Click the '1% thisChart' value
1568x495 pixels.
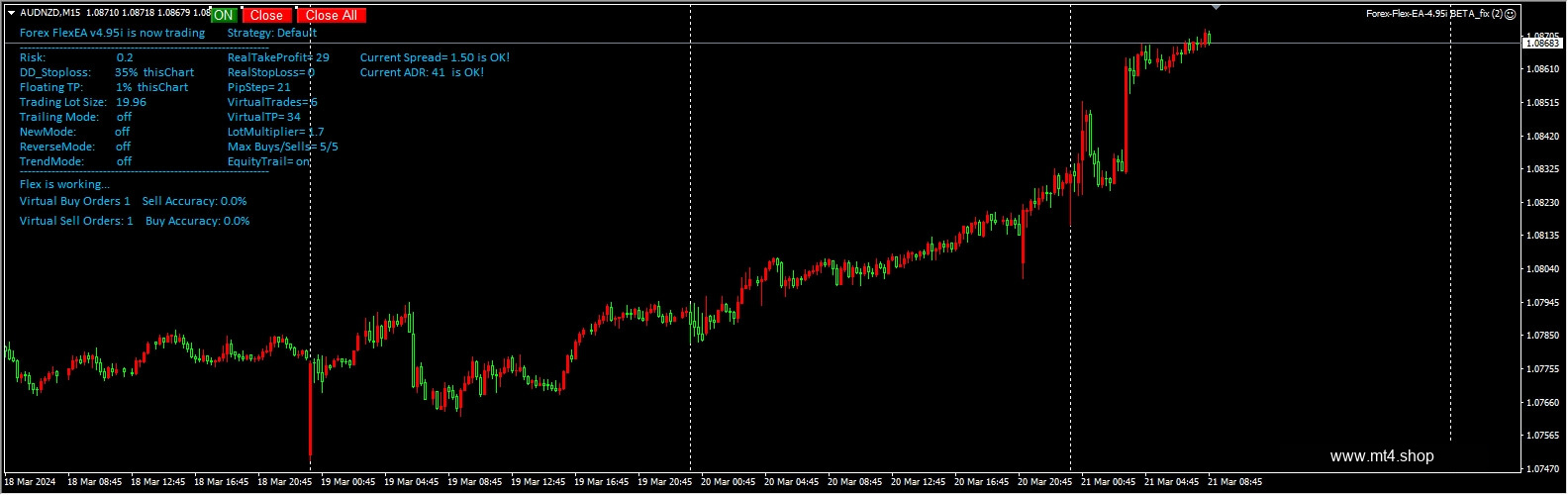pyautogui.click(x=152, y=87)
